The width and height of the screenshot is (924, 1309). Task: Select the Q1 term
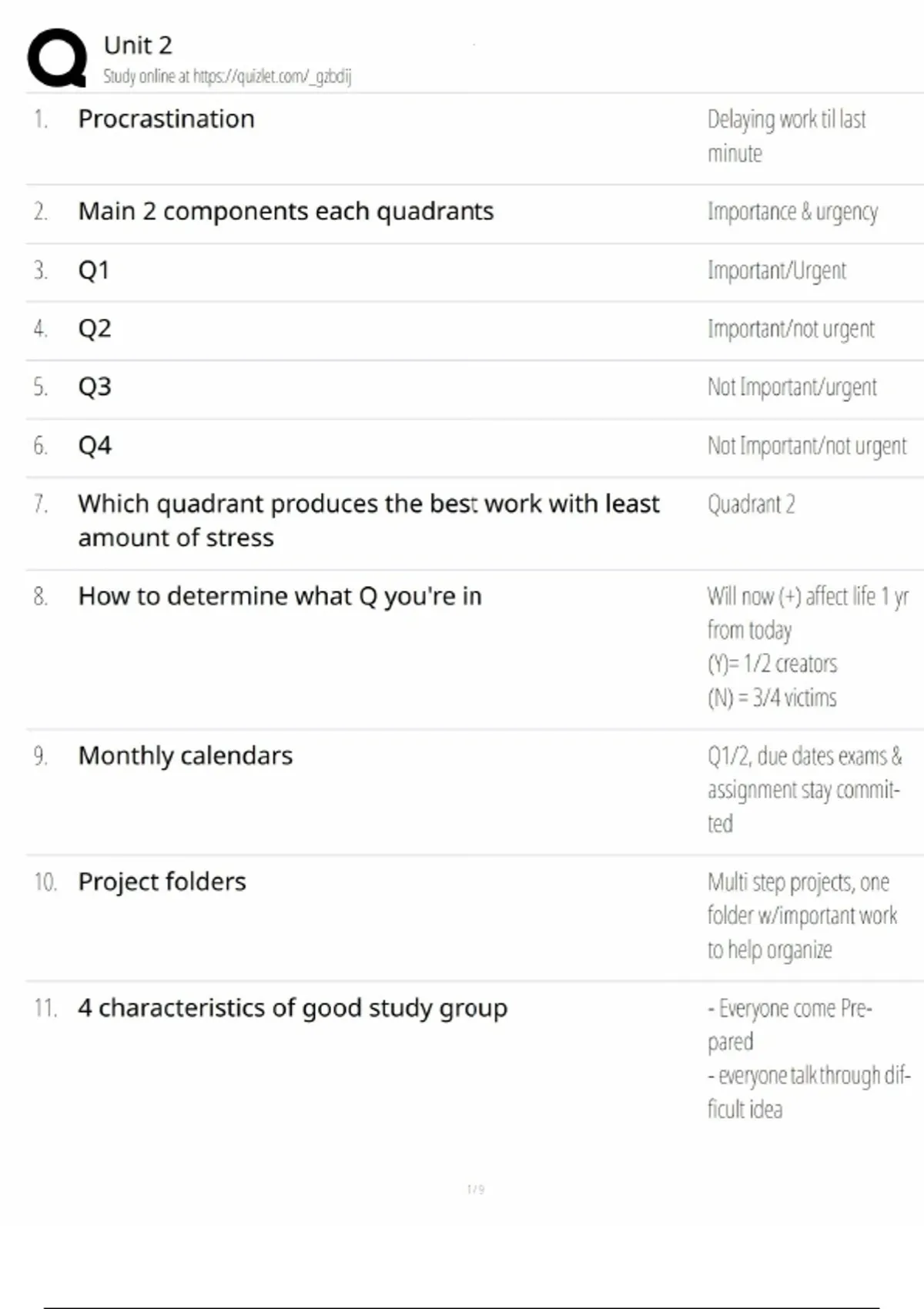(x=94, y=270)
